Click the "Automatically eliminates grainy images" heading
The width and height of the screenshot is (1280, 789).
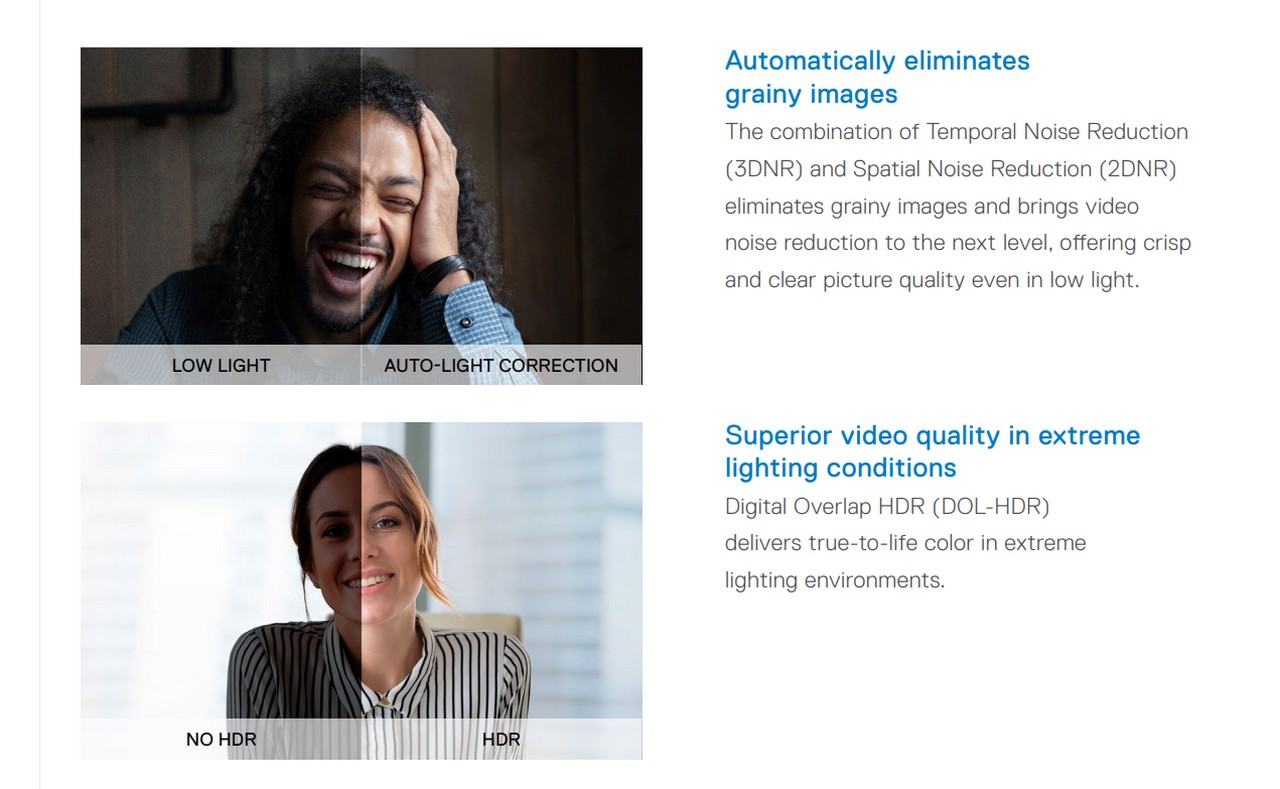click(877, 77)
